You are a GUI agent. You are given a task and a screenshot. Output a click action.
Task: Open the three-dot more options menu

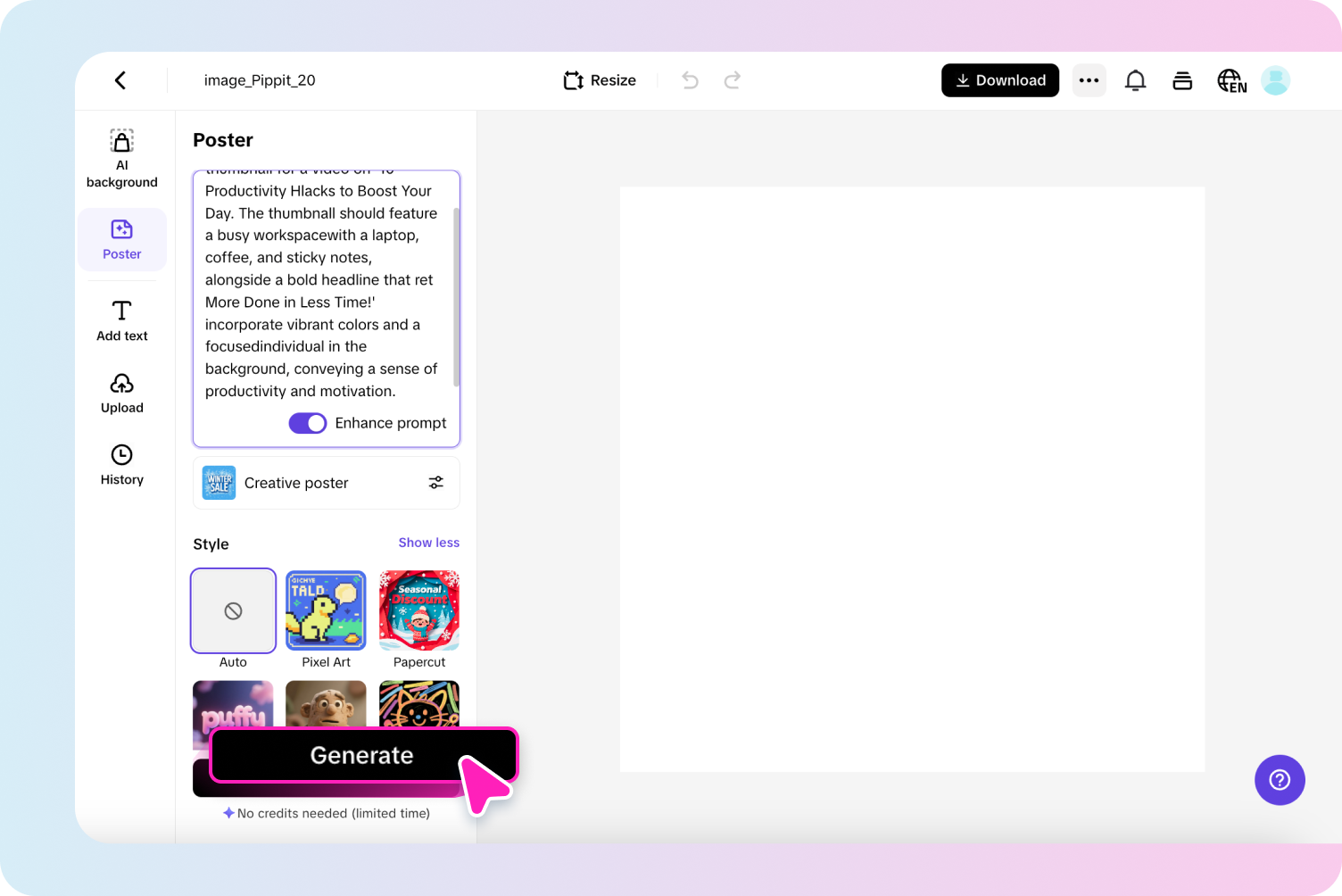click(1089, 80)
